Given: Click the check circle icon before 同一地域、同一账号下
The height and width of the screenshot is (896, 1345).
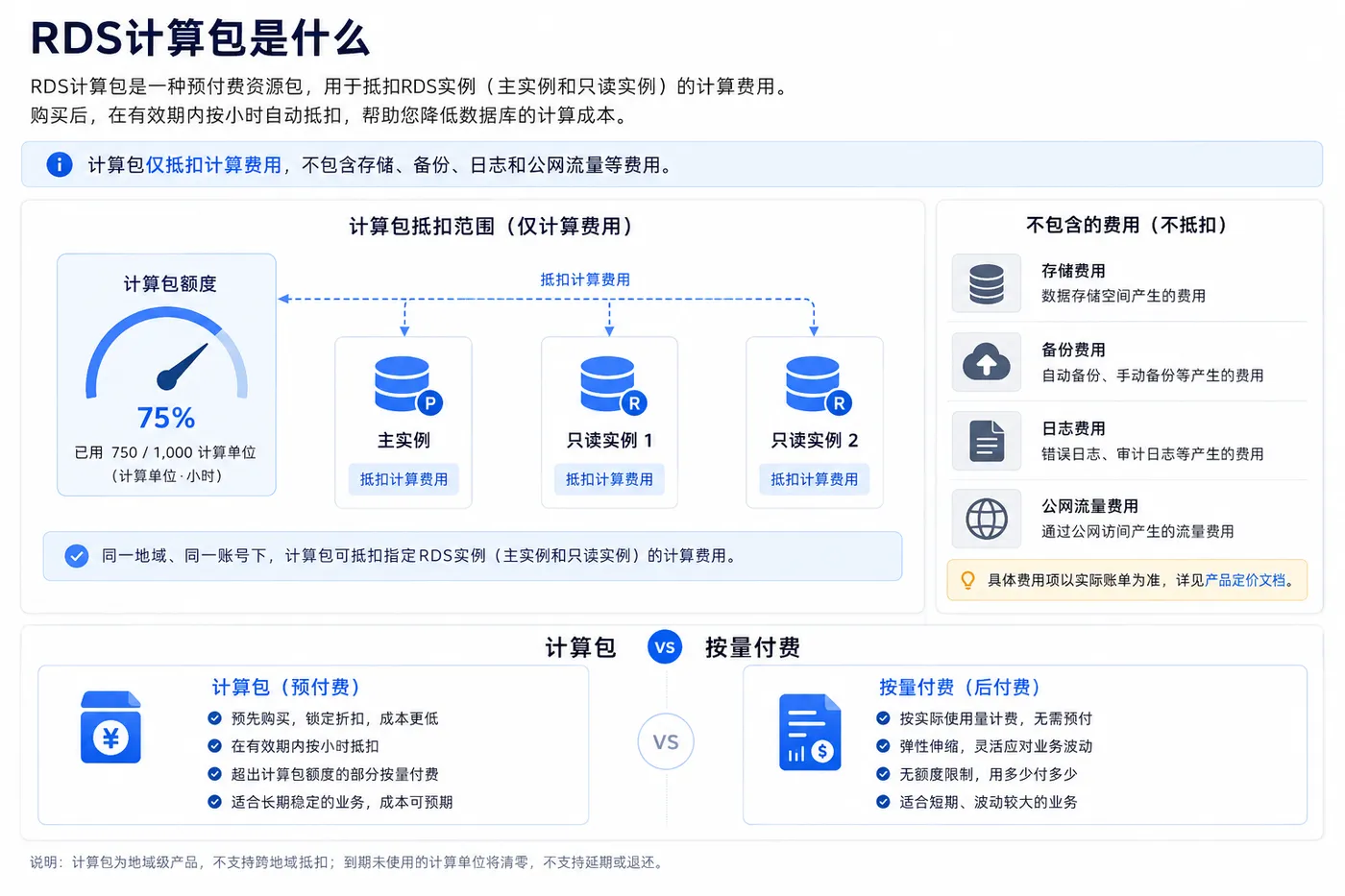Looking at the screenshot, I should pos(77,556).
